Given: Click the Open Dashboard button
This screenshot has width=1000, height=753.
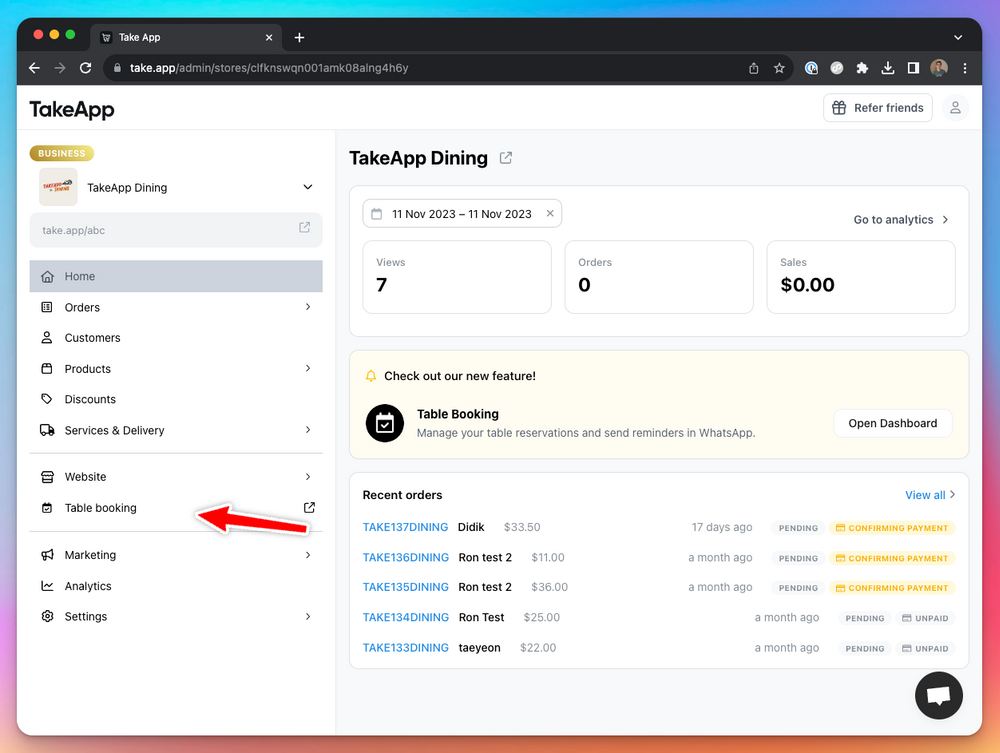Looking at the screenshot, I should pyautogui.click(x=892, y=423).
